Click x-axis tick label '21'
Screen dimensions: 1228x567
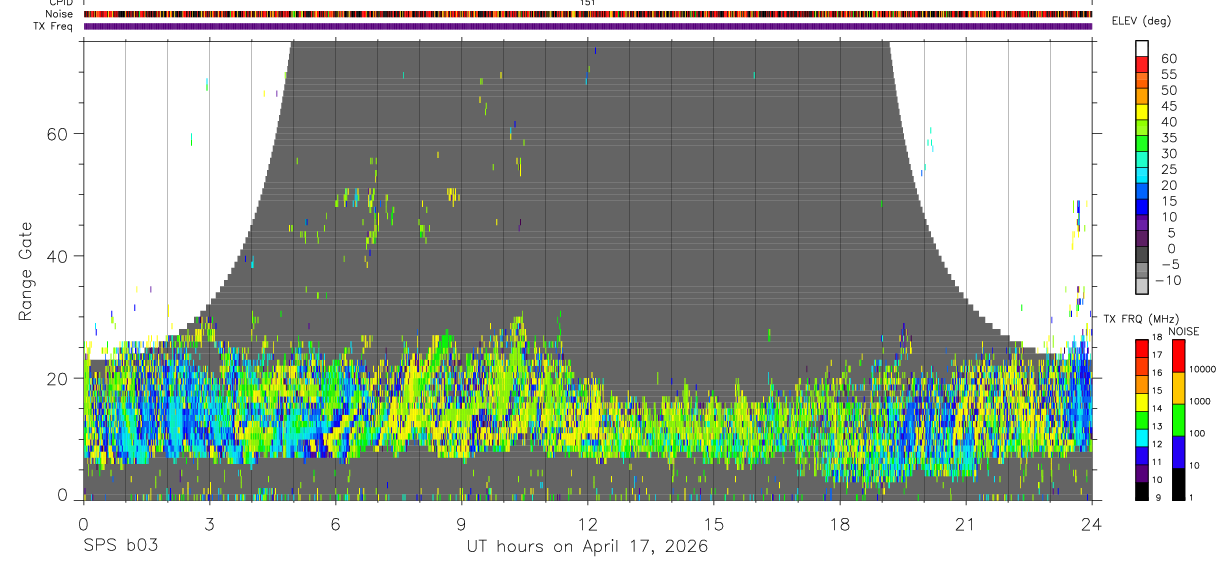[x=965, y=523]
